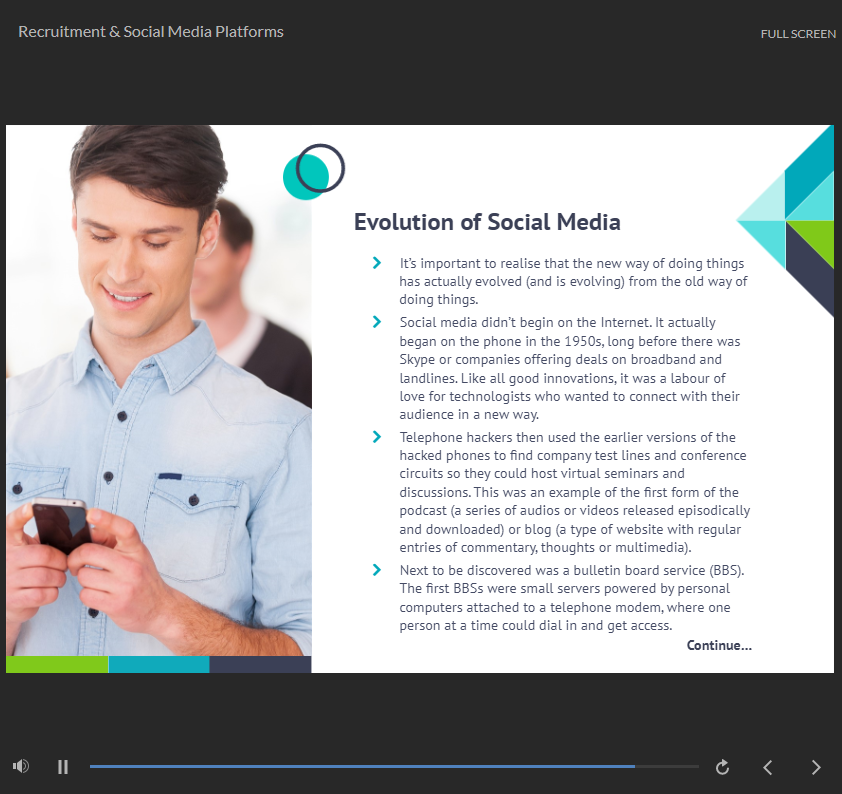Click the Evolution of Social Media heading
842x794 pixels.
[x=487, y=222]
